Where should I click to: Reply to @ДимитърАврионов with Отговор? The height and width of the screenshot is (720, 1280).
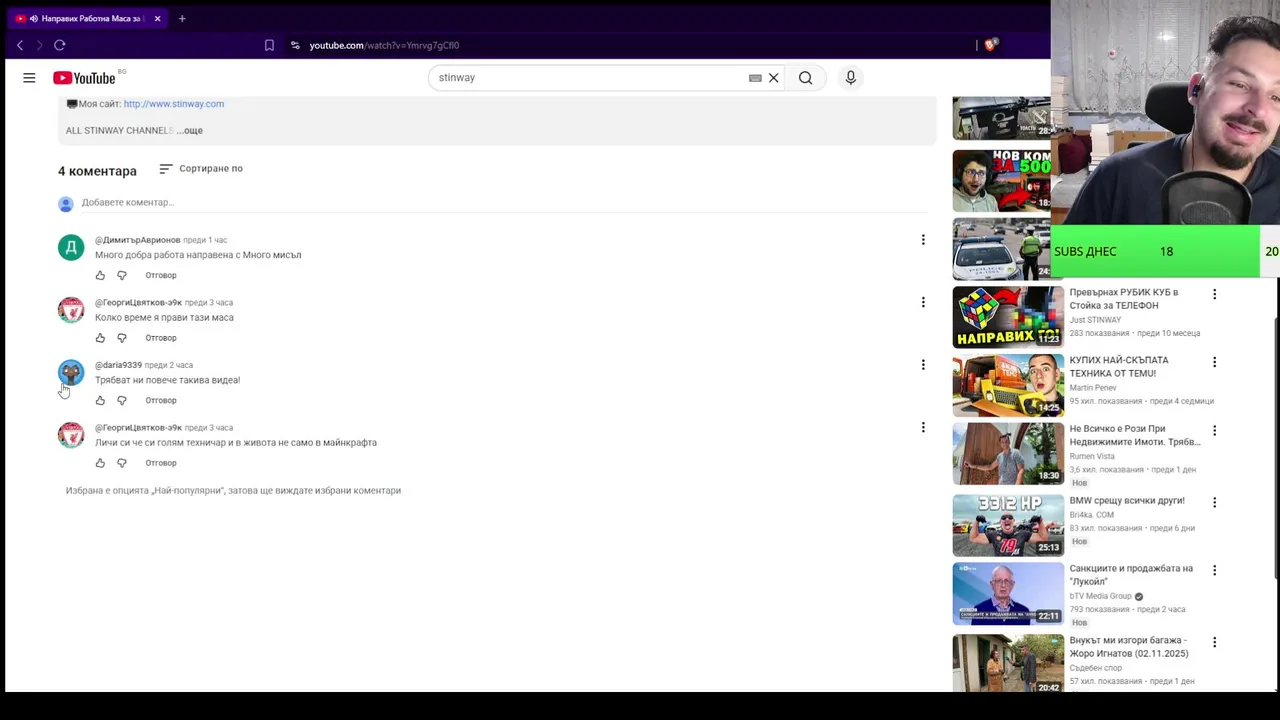161,275
